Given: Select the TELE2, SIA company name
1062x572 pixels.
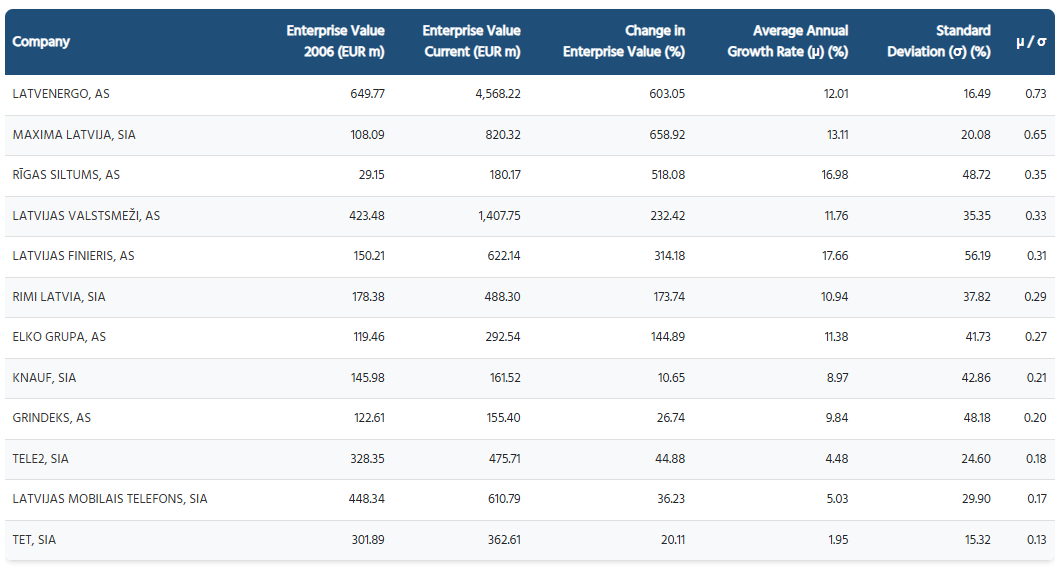Looking at the screenshot, I should [41, 459].
